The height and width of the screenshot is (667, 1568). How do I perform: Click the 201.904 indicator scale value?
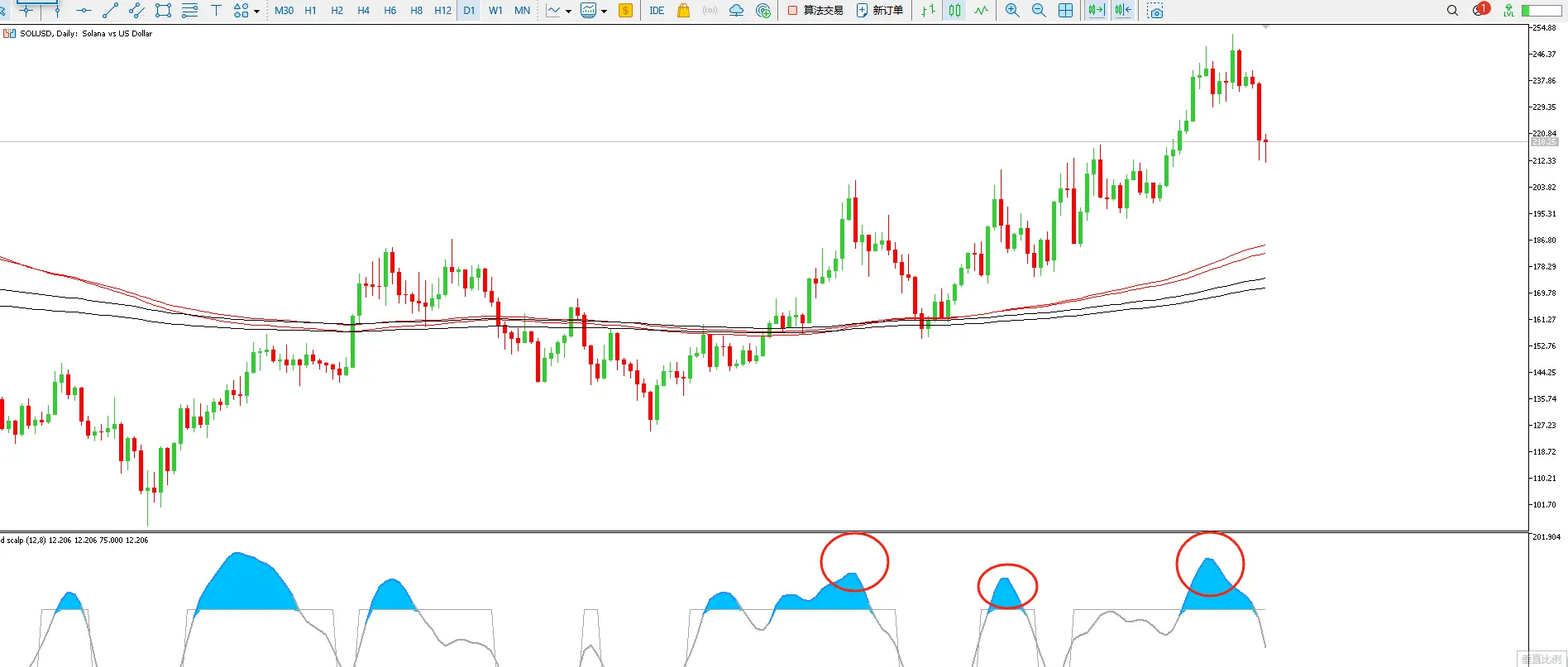coord(1546,537)
